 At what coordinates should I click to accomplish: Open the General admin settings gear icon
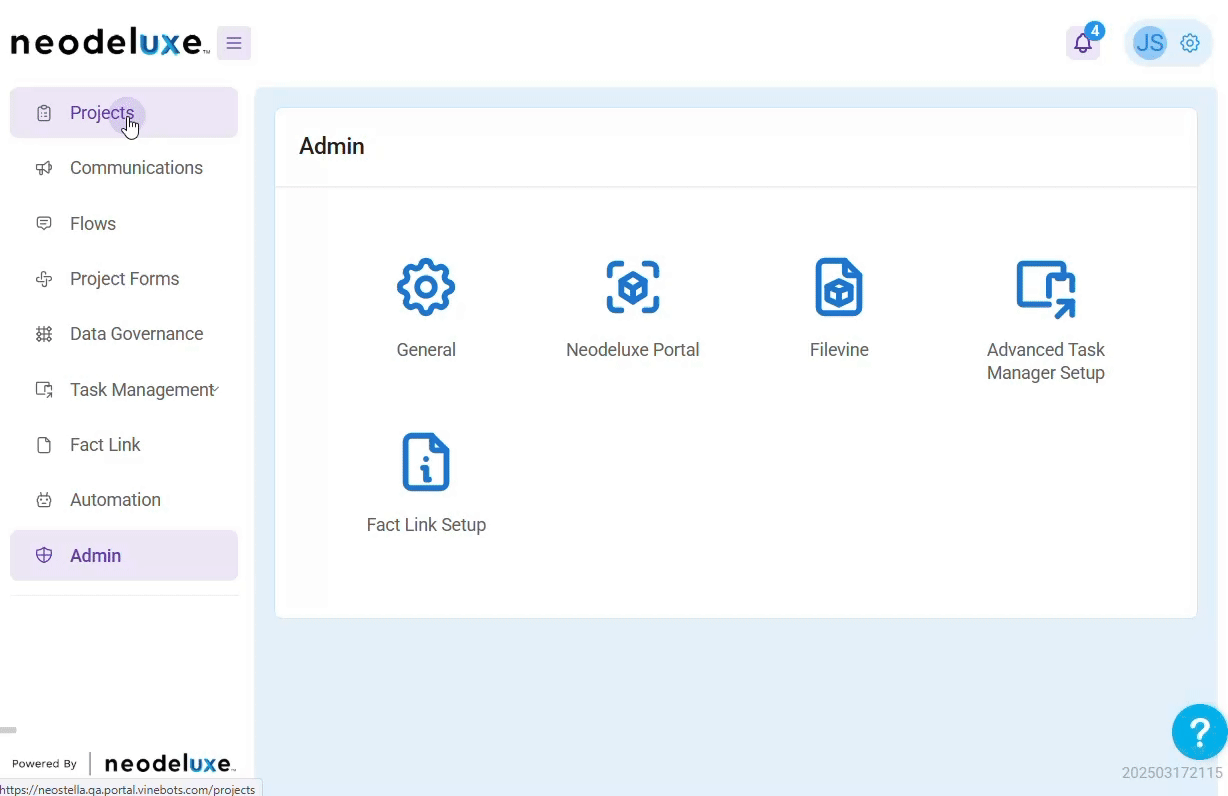click(426, 287)
